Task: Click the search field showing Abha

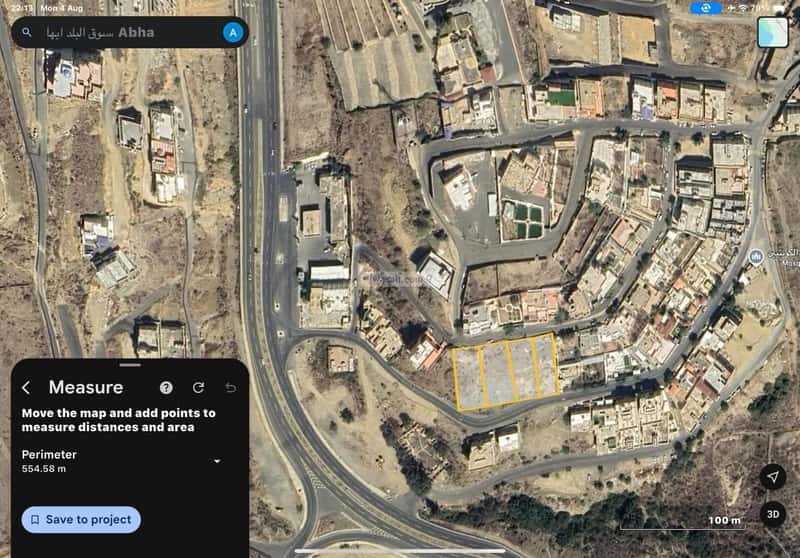Action: 130,33
